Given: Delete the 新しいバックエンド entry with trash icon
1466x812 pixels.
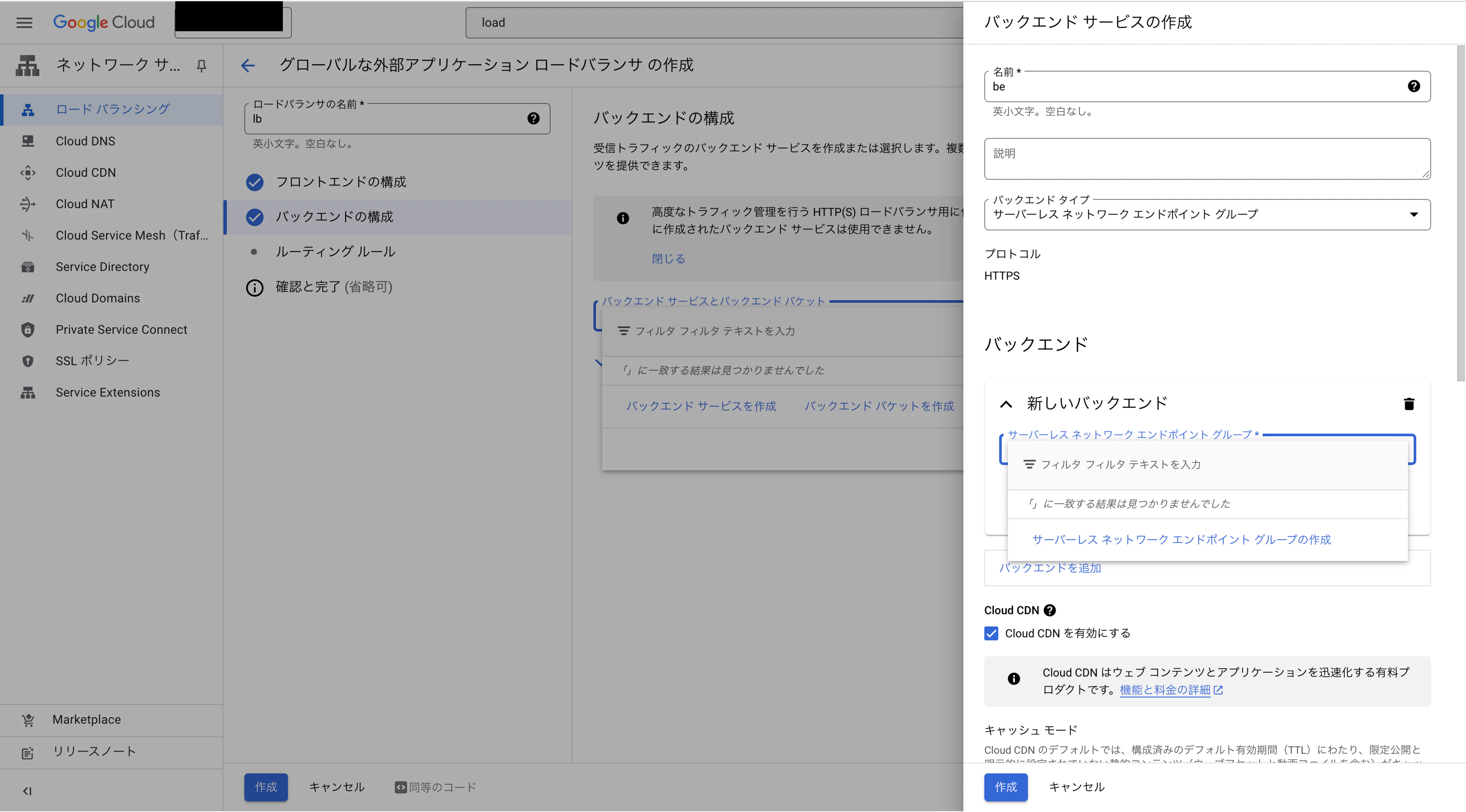Looking at the screenshot, I should coord(1409,404).
